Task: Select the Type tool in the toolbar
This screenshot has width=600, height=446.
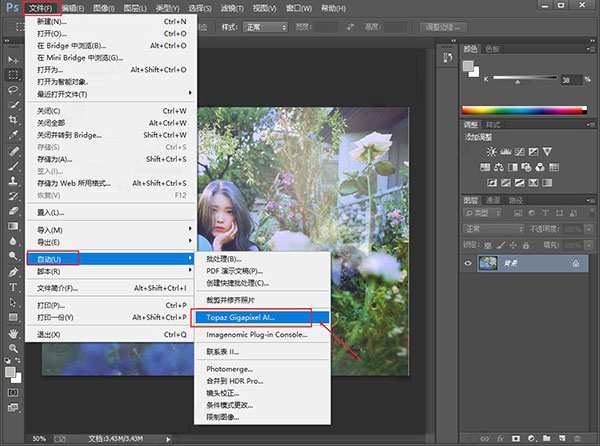Action: coord(13,285)
